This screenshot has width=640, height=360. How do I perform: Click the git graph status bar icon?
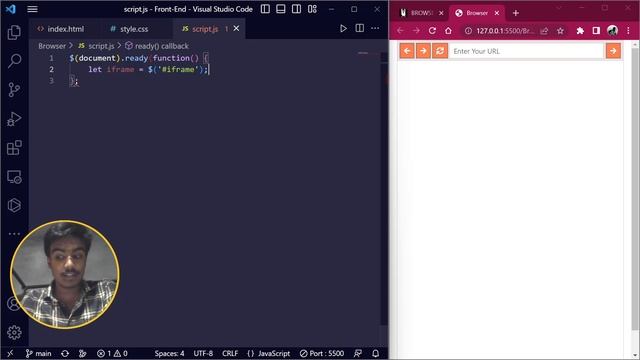(x=82, y=353)
